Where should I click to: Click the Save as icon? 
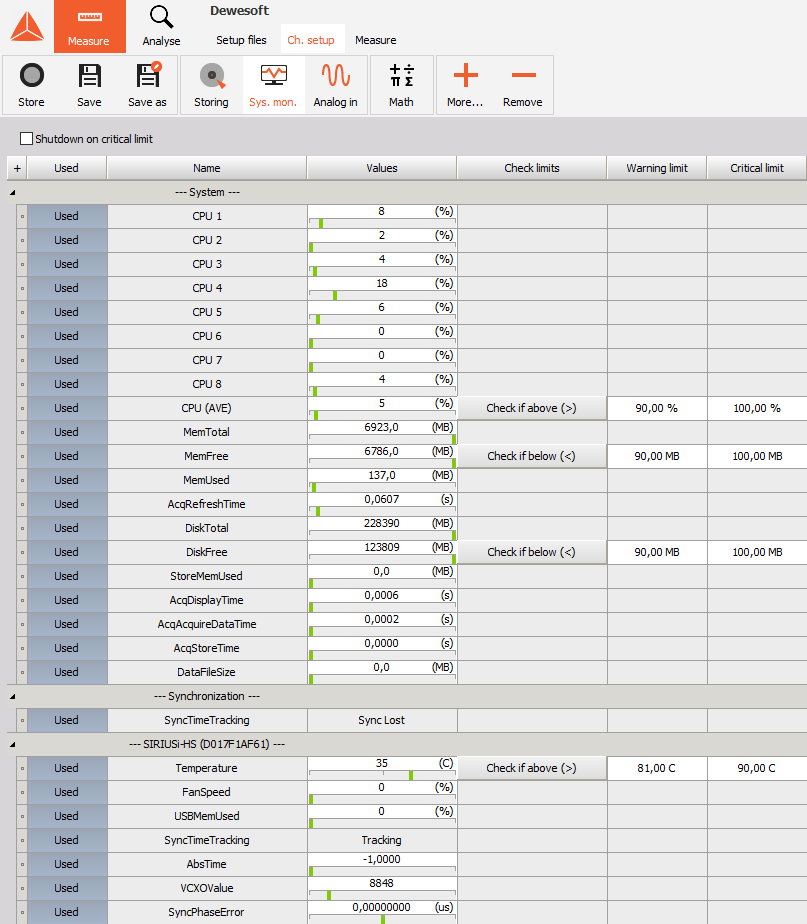[x=147, y=85]
